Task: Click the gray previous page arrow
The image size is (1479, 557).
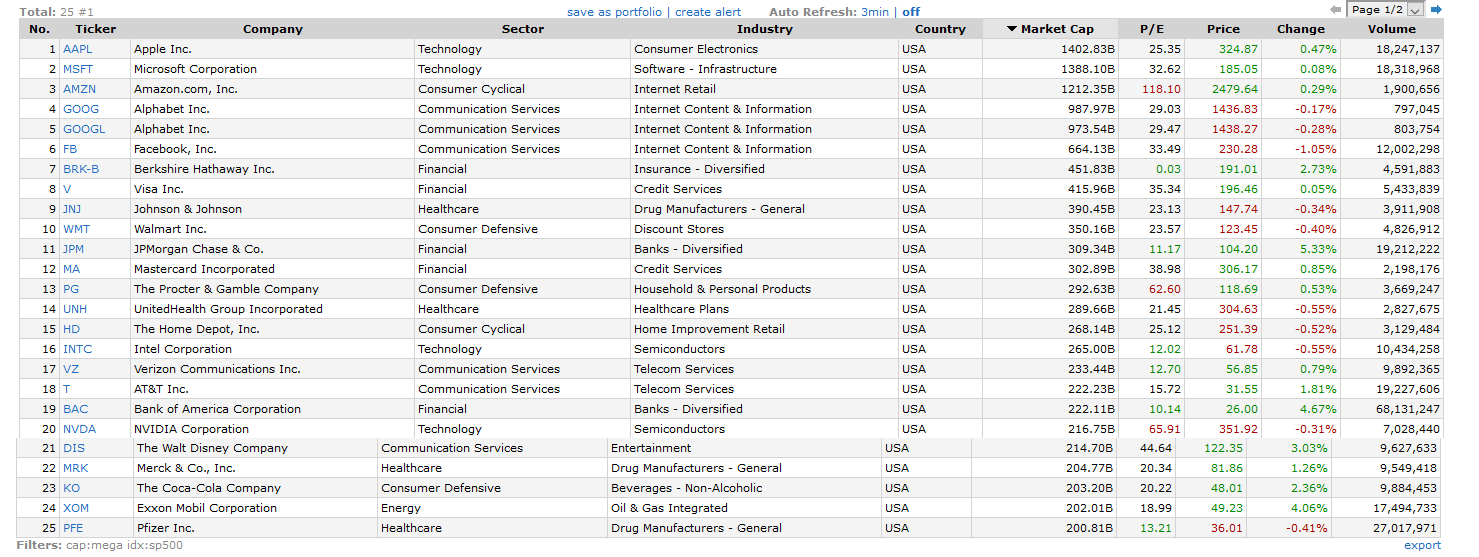Action: (x=1335, y=10)
